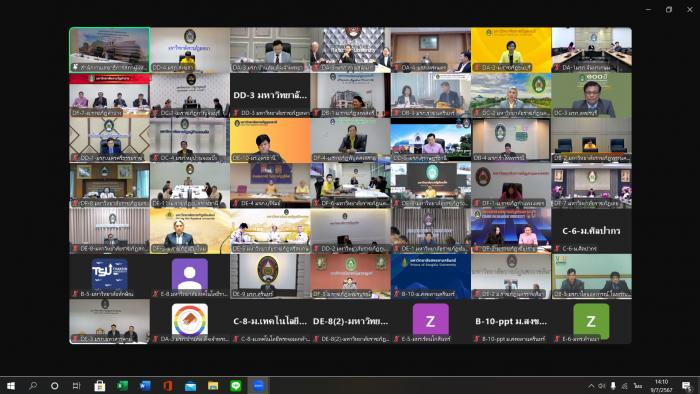Switch to Zoom in the taskbar

click(x=258, y=386)
